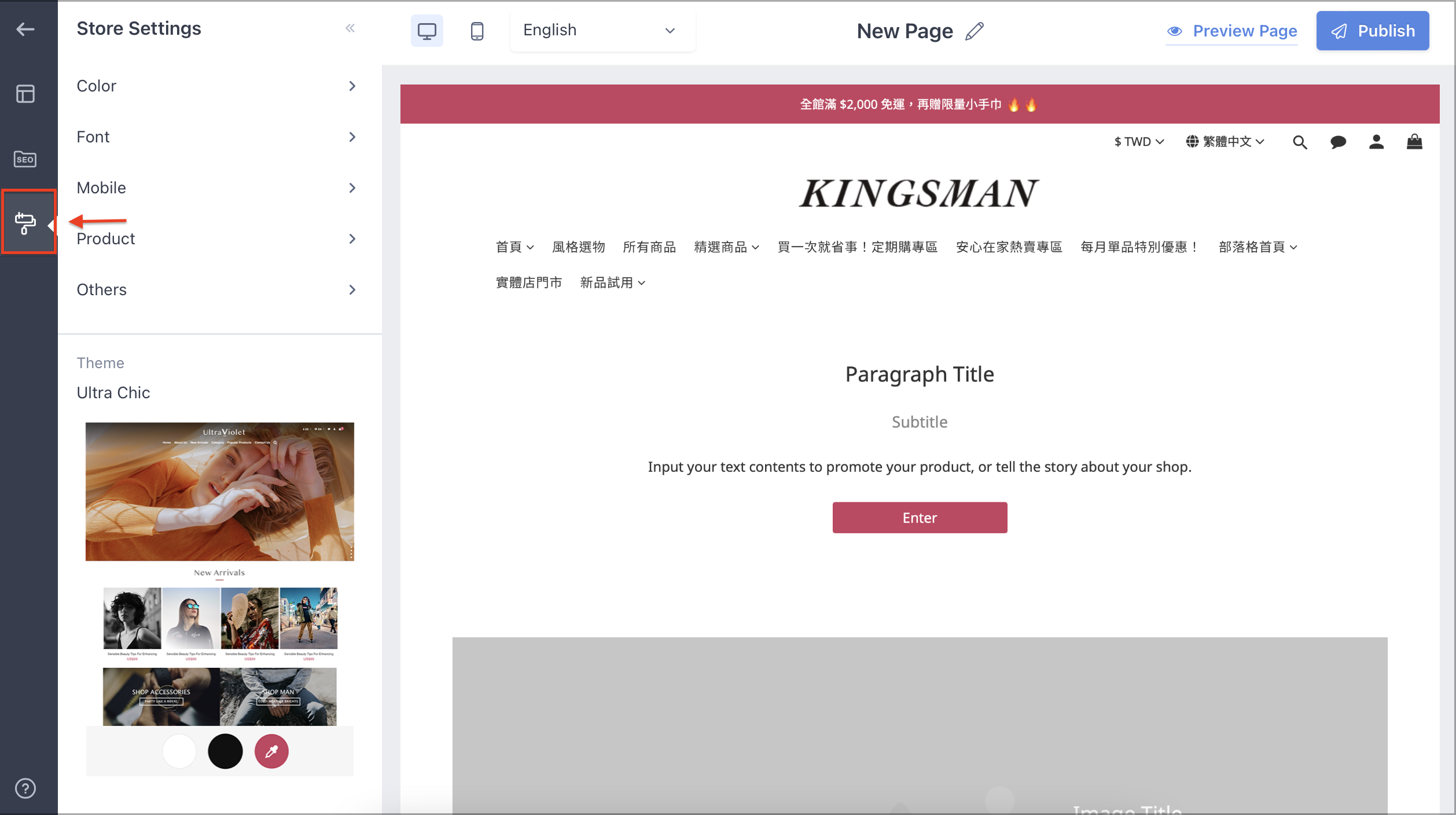This screenshot has height=815, width=1456.
Task: Open the 實體店門市 menu item
Action: coord(528,282)
